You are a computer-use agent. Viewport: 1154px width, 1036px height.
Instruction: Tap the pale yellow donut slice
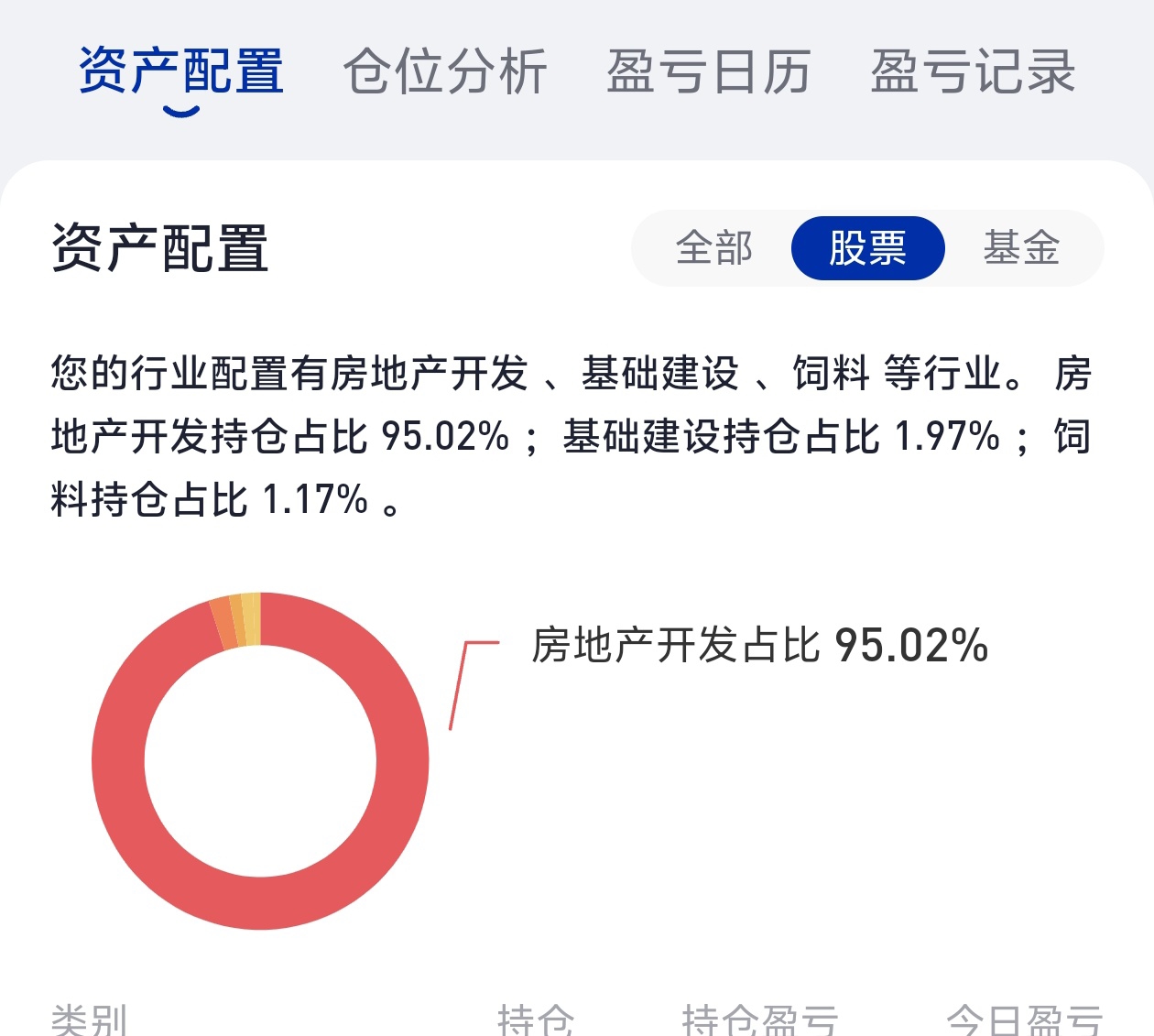pos(252,619)
